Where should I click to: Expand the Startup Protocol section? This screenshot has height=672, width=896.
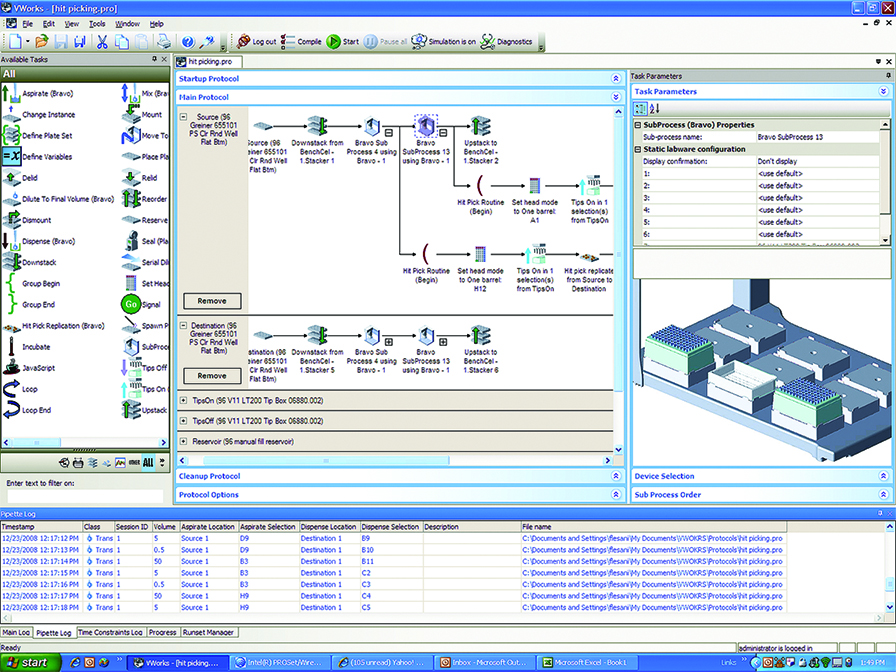616,79
